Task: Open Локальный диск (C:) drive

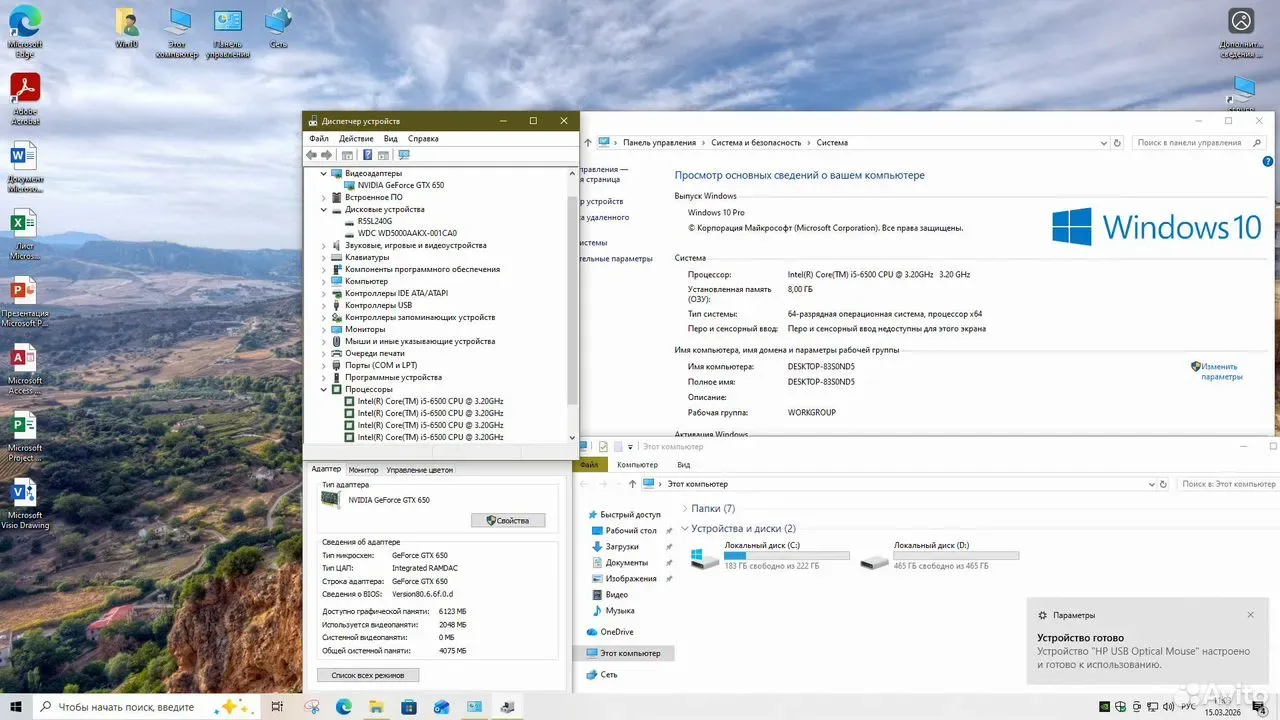Action: (x=769, y=555)
